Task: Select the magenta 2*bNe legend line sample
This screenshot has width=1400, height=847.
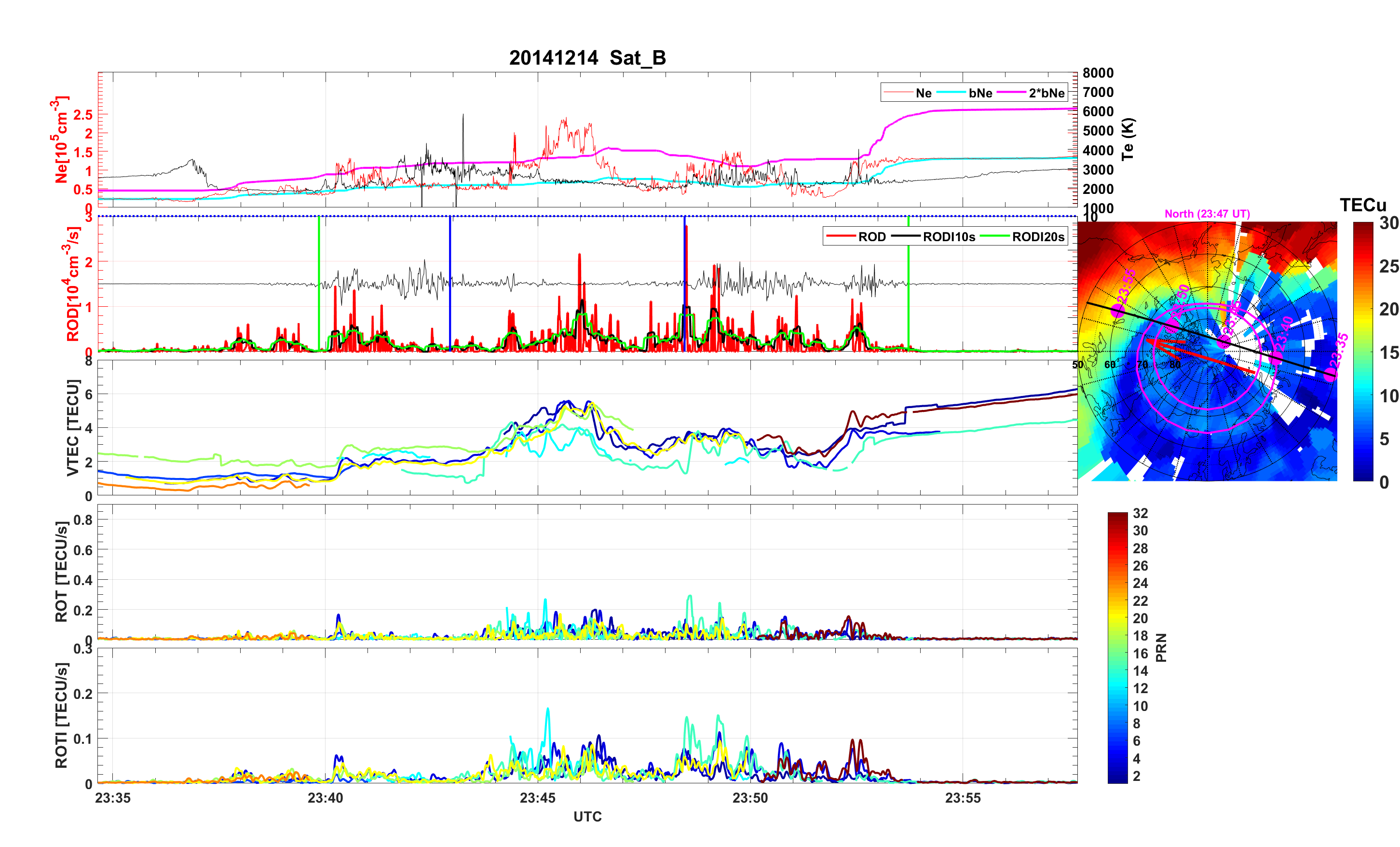Action: point(1011,93)
